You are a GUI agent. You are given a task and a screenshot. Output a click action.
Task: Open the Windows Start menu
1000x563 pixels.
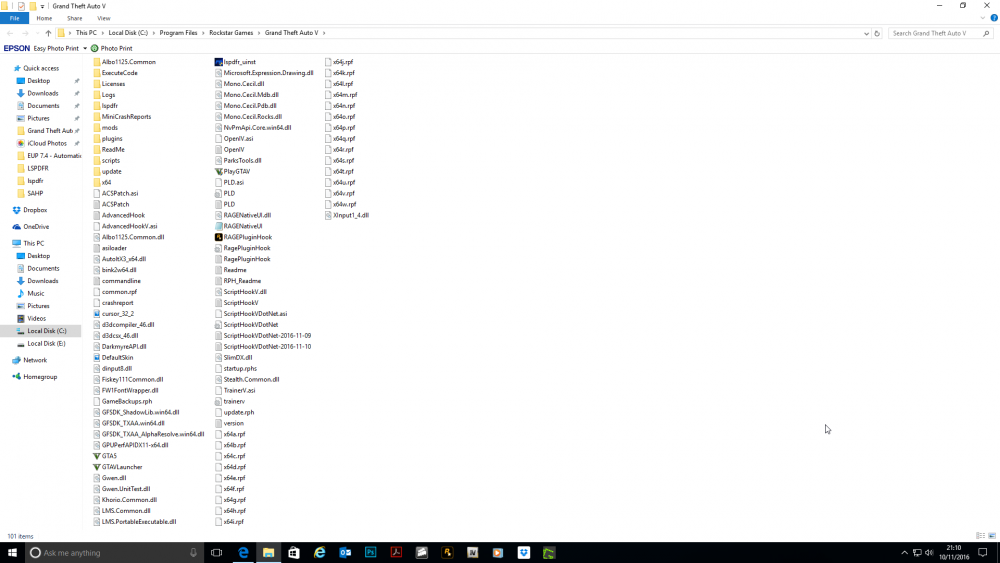(x=12, y=553)
